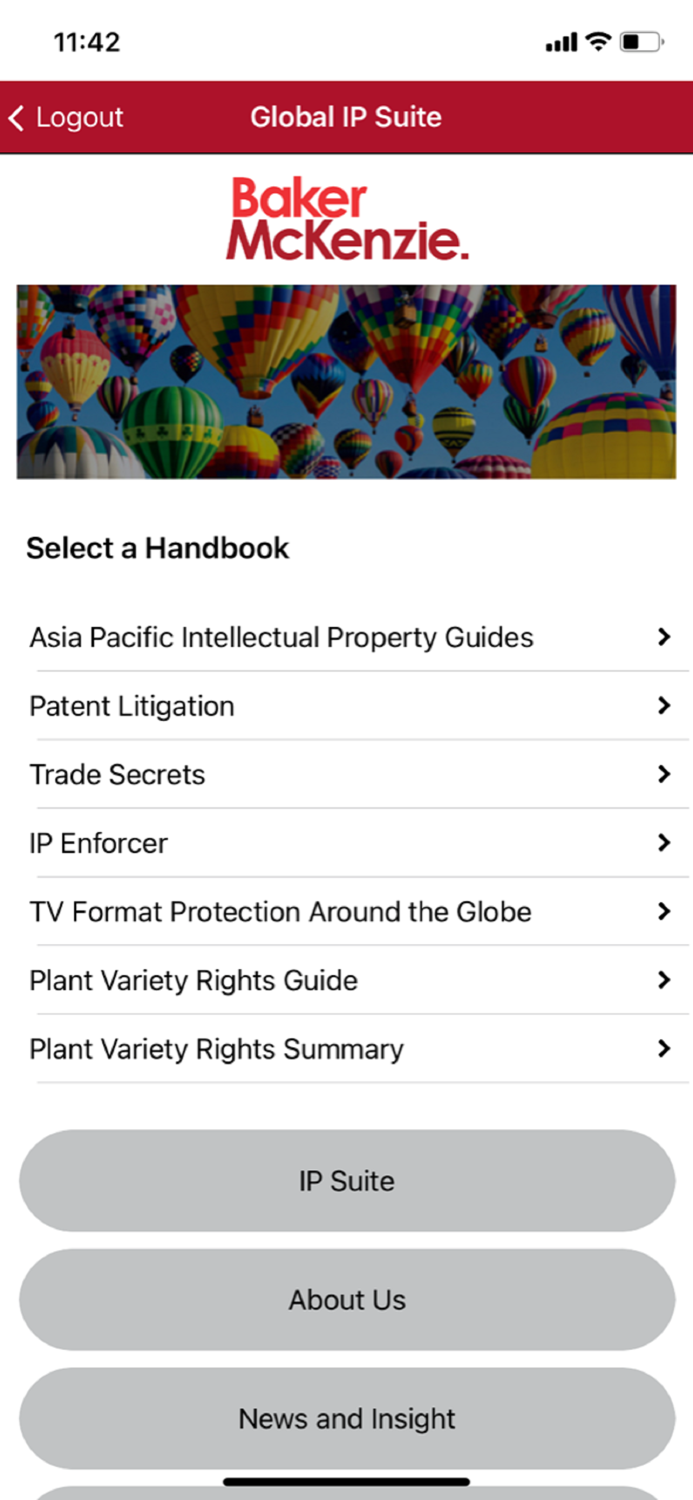Open the chevron beside TV Format Protection
The image size is (693, 1500).
tap(665, 911)
